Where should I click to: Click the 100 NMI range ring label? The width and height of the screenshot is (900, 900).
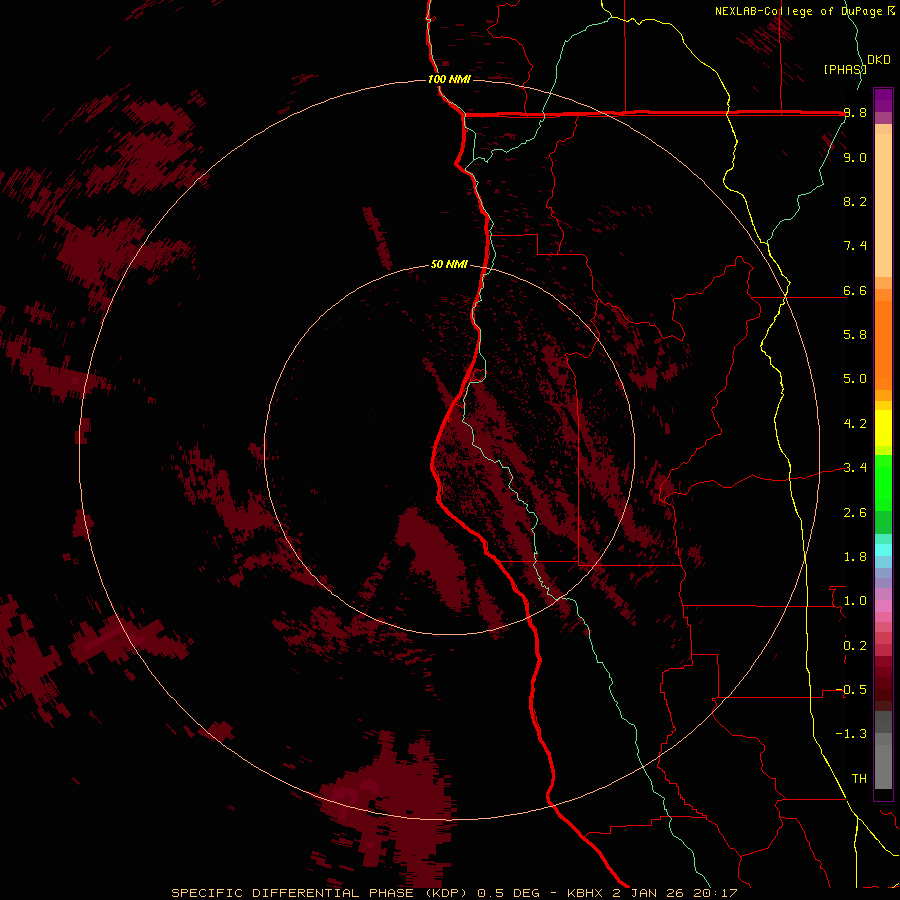point(449,79)
